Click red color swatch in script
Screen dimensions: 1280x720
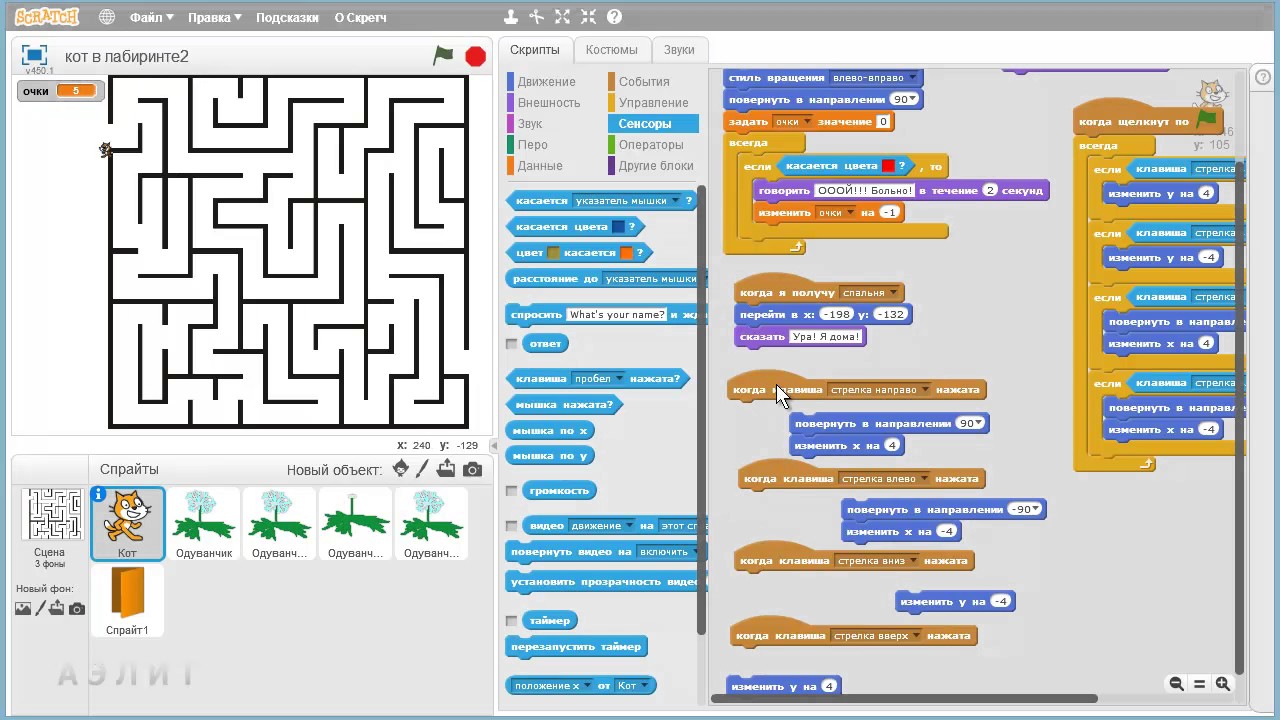coord(887,166)
